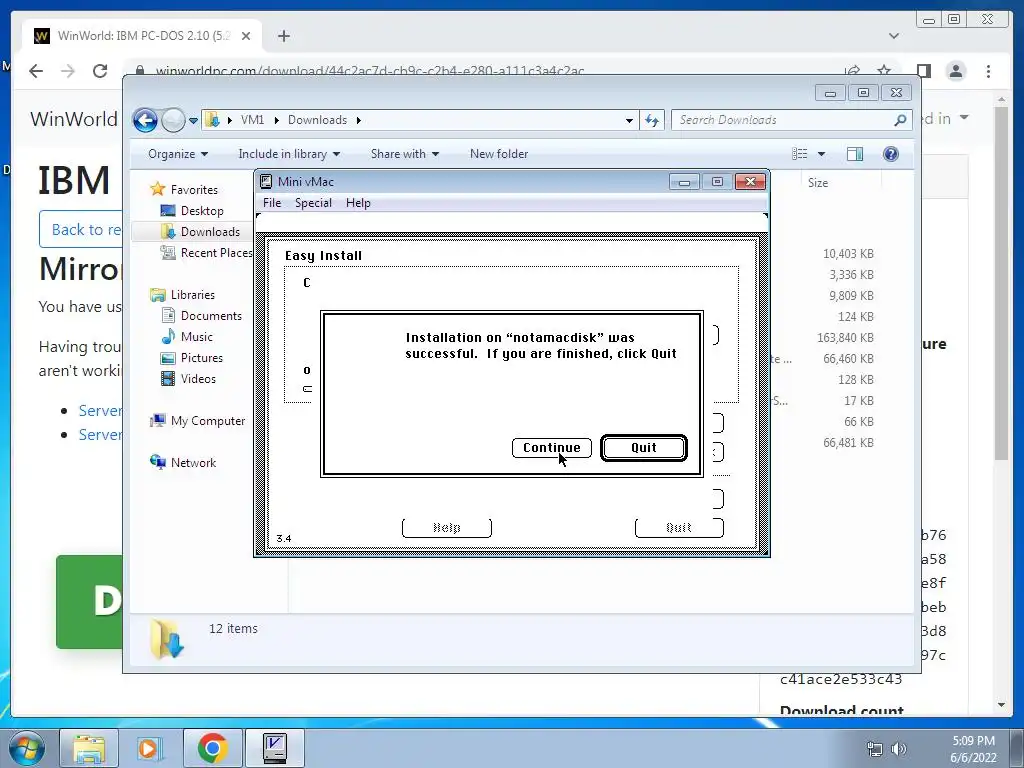This screenshot has height=768, width=1024.
Task: Click VM1 in the Explorer address breadcrumb
Action: click(252, 120)
